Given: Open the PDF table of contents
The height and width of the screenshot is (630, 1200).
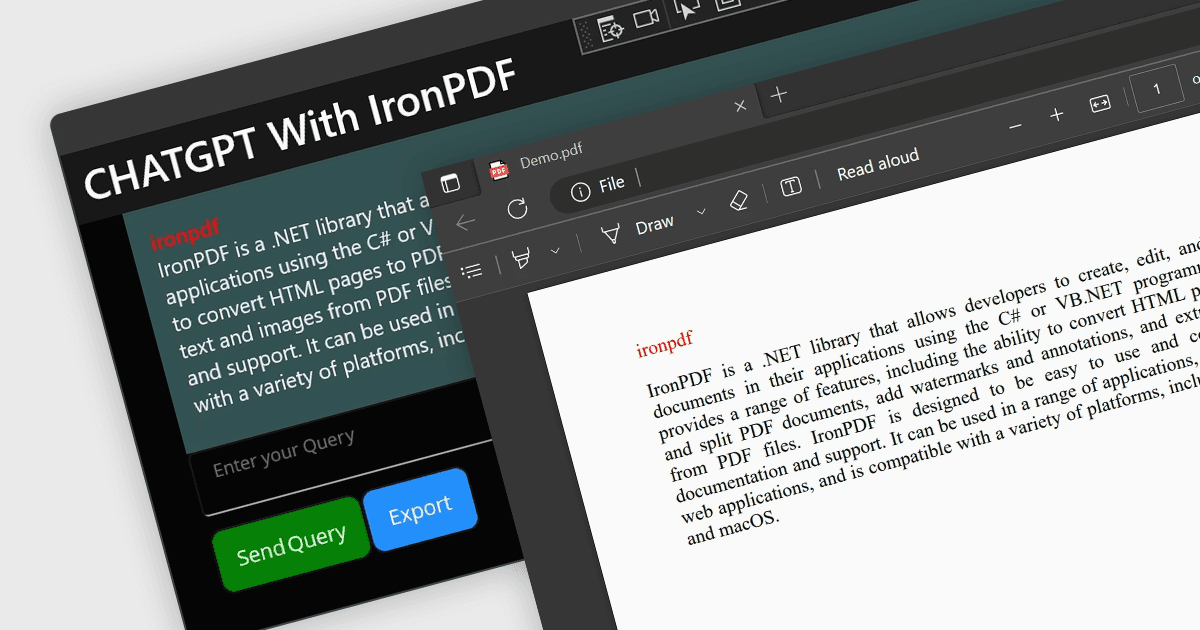Looking at the screenshot, I should pos(471,270).
